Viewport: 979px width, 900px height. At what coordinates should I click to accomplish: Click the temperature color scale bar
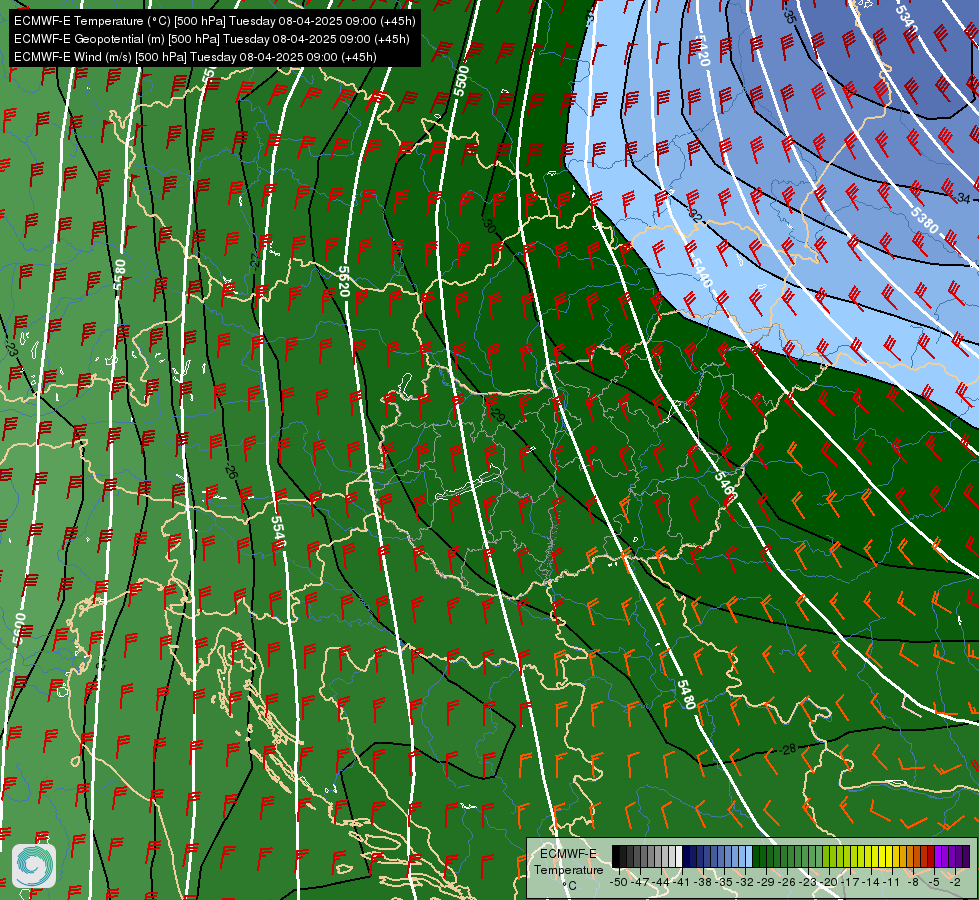coord(790,856)
